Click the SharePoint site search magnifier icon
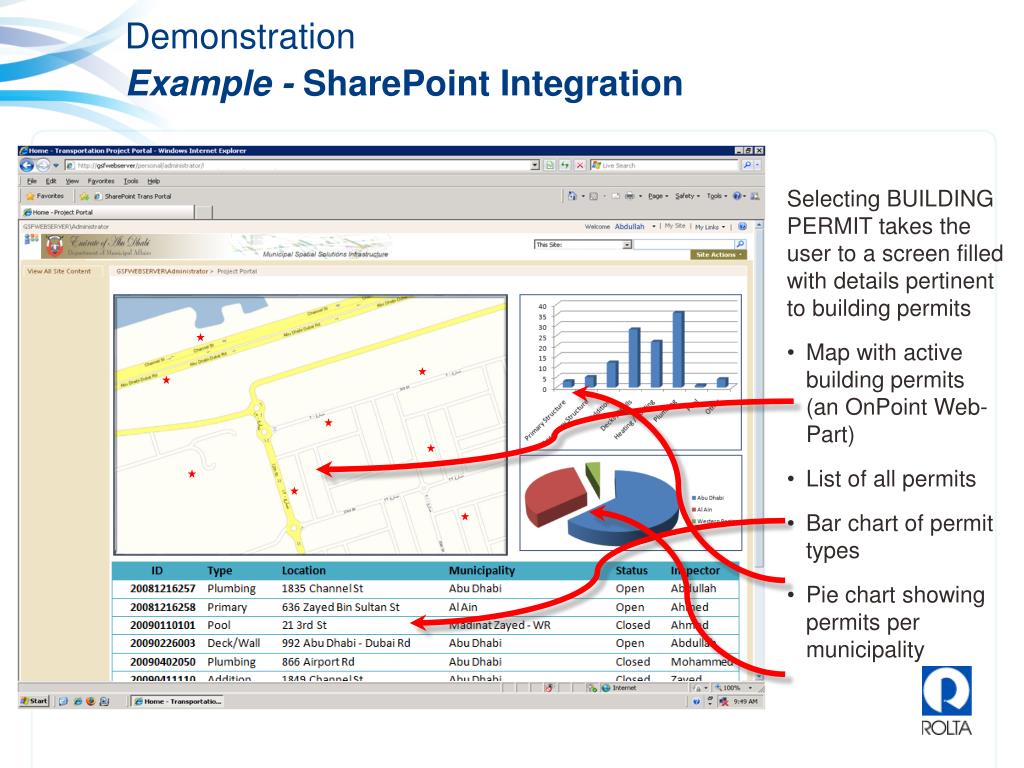This screenshot has width=1024, height=768. 740,244
